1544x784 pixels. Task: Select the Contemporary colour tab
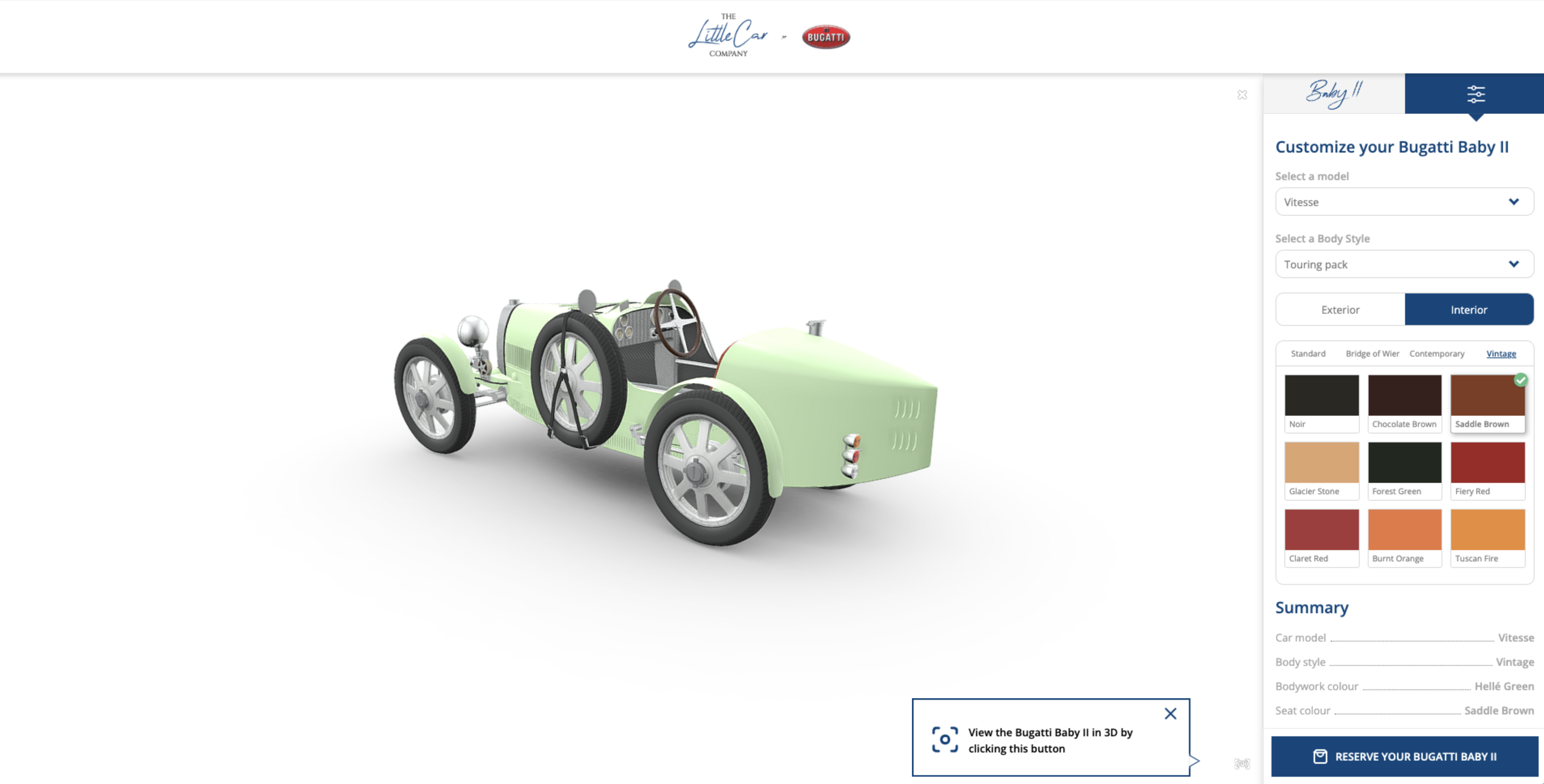pos(1436,354)
